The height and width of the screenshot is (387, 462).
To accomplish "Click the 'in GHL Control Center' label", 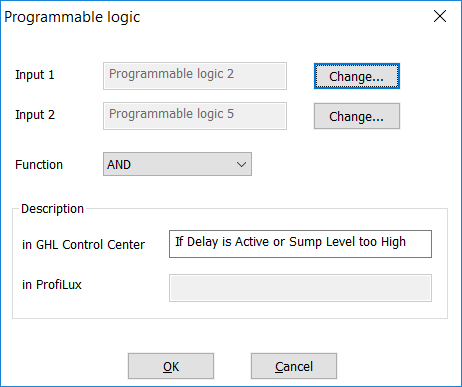I will (83, 245).
